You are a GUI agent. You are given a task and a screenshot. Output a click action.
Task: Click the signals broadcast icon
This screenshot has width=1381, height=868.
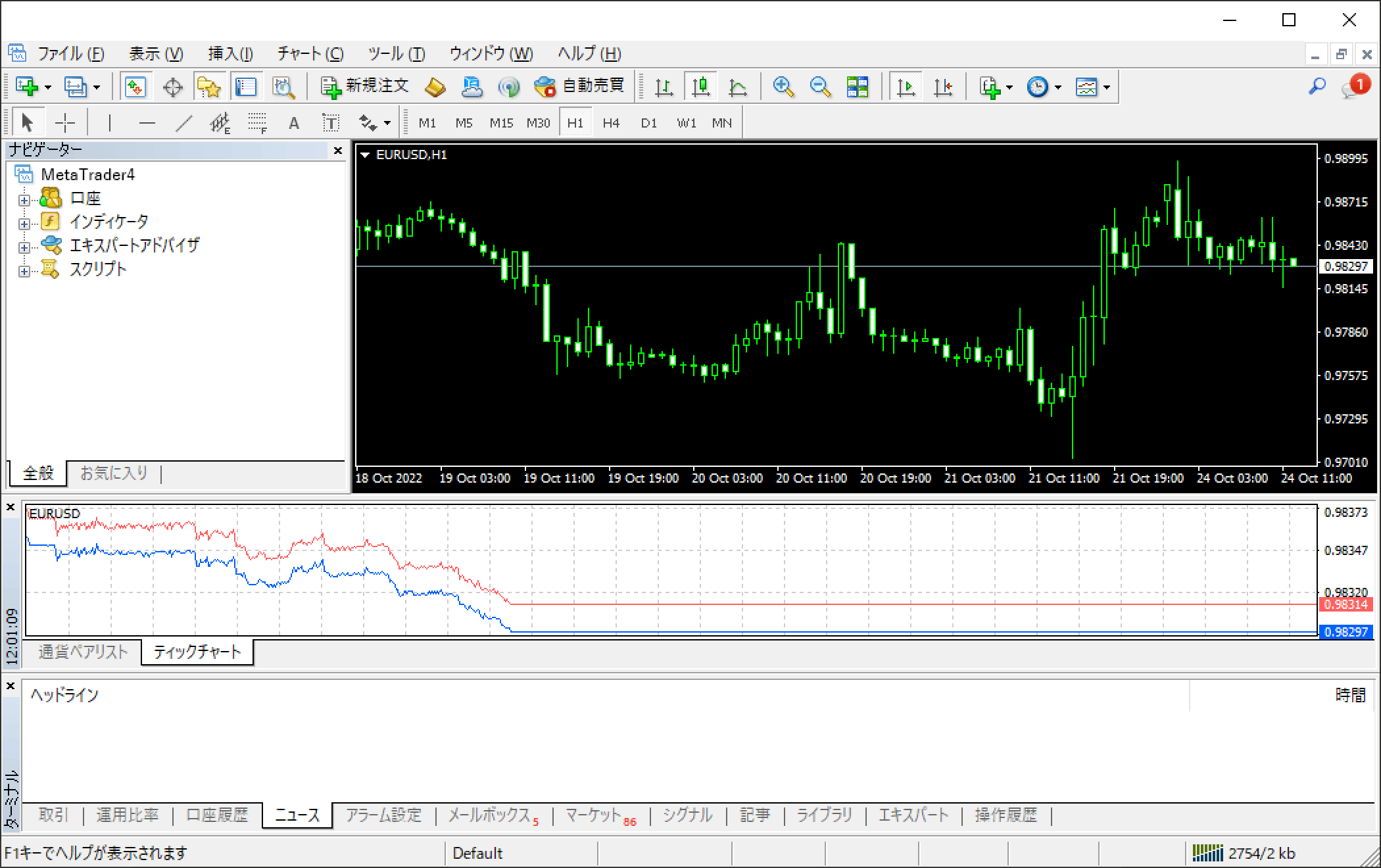click(x=508, y=86)
